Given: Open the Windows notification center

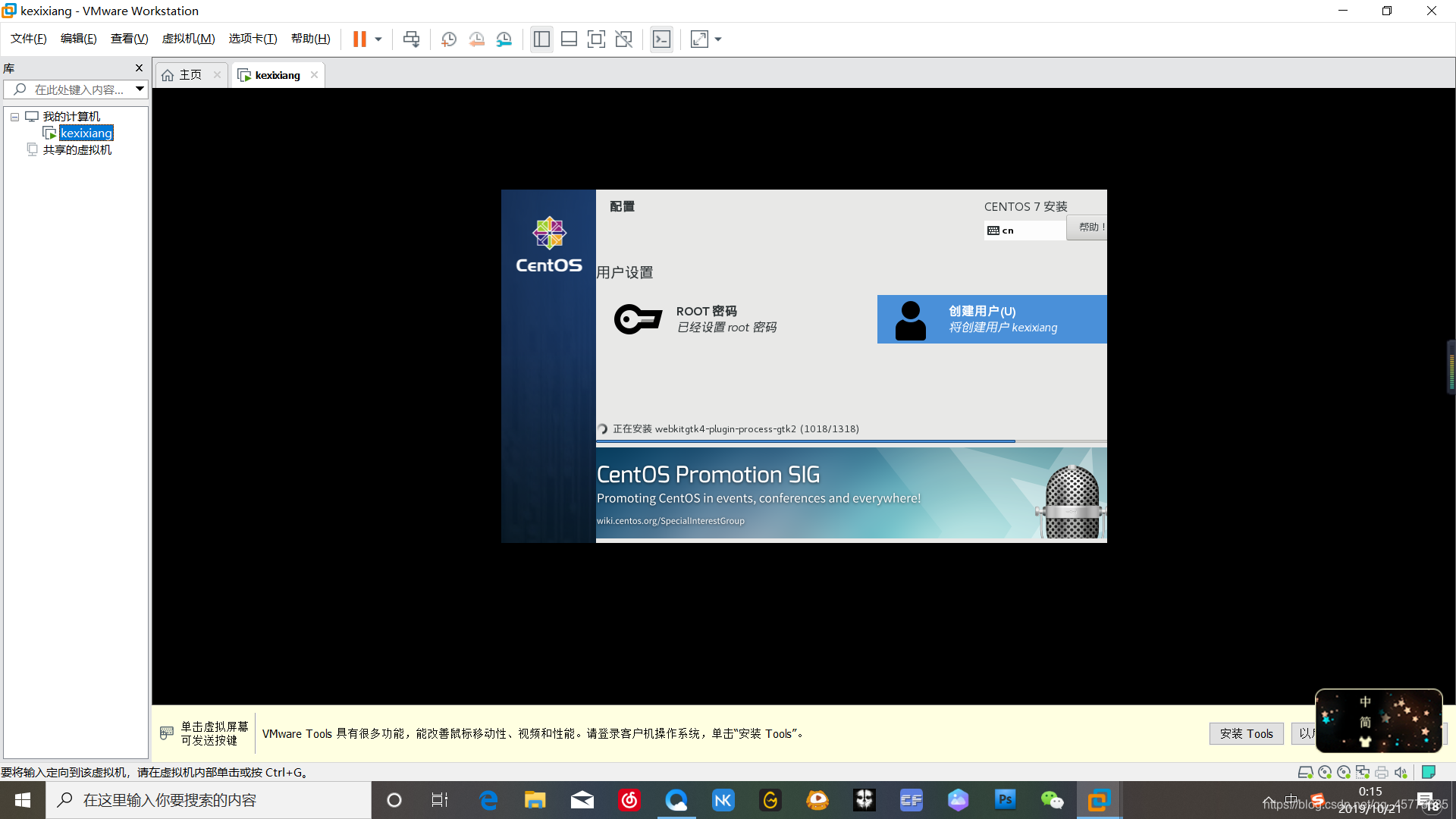Looking at the screenshot, I should (1426, 800).
